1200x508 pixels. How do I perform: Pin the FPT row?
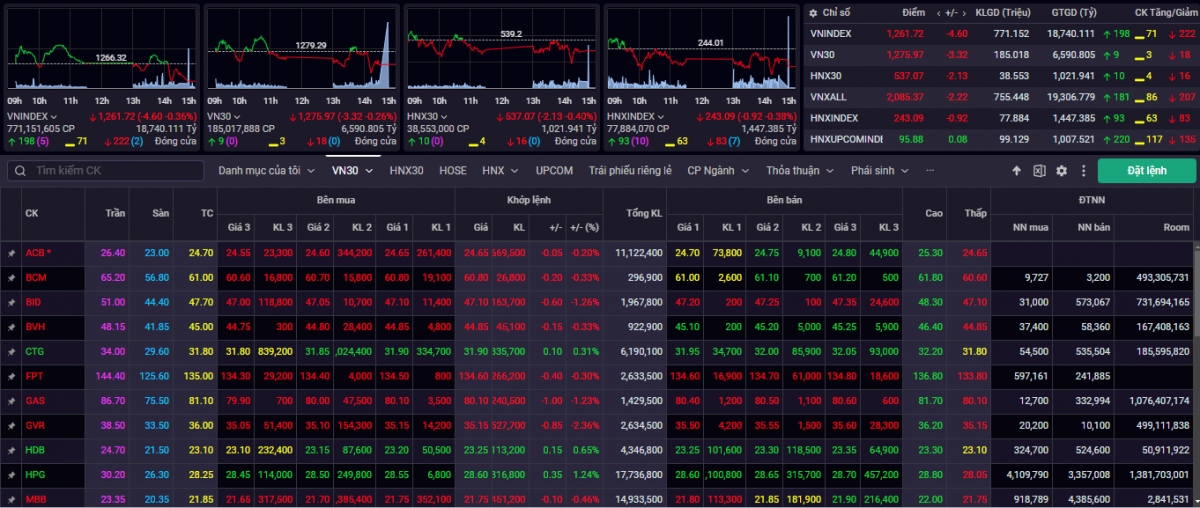11,376
